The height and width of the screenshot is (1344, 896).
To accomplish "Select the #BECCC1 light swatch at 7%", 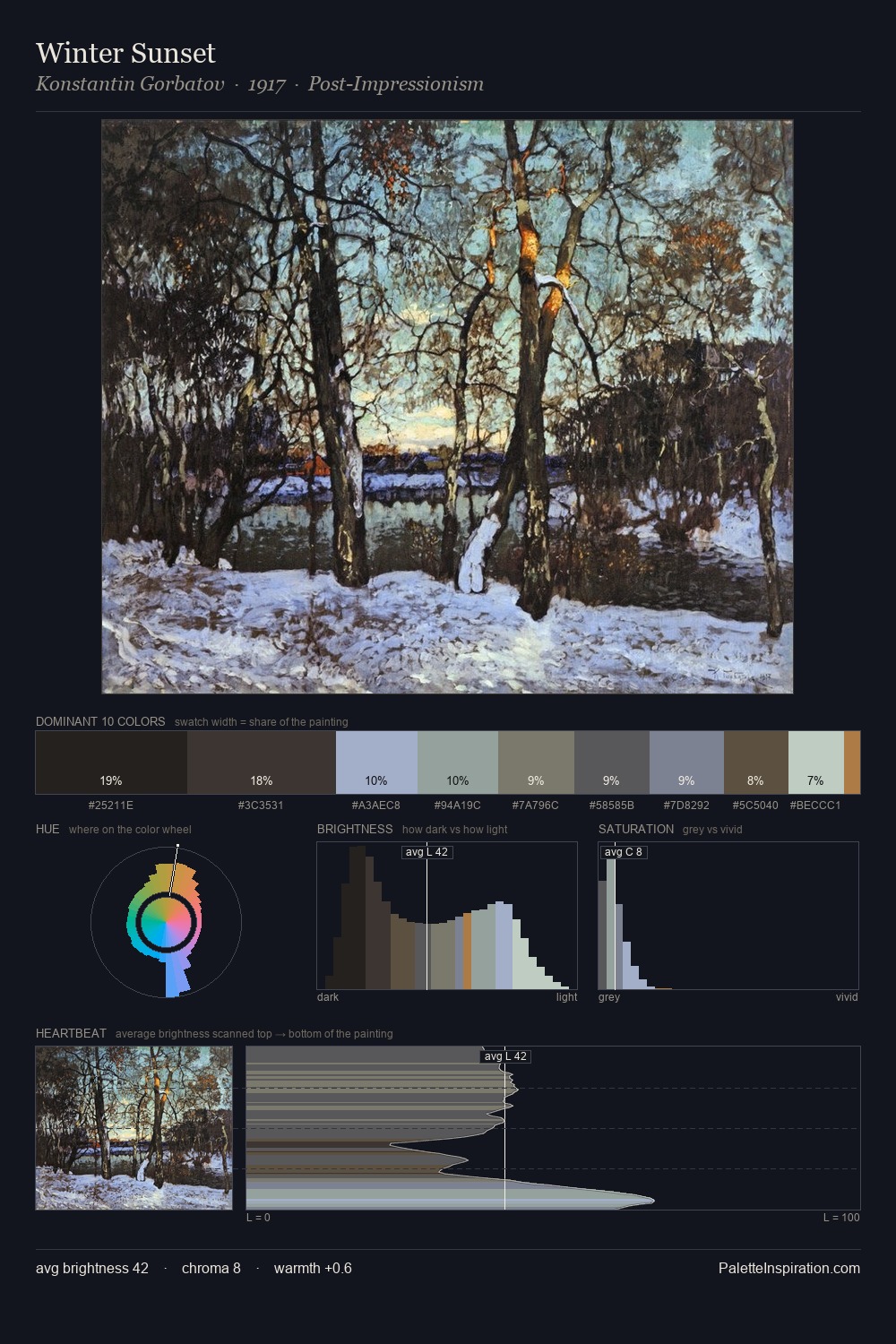I will click(x=816, y=762).
